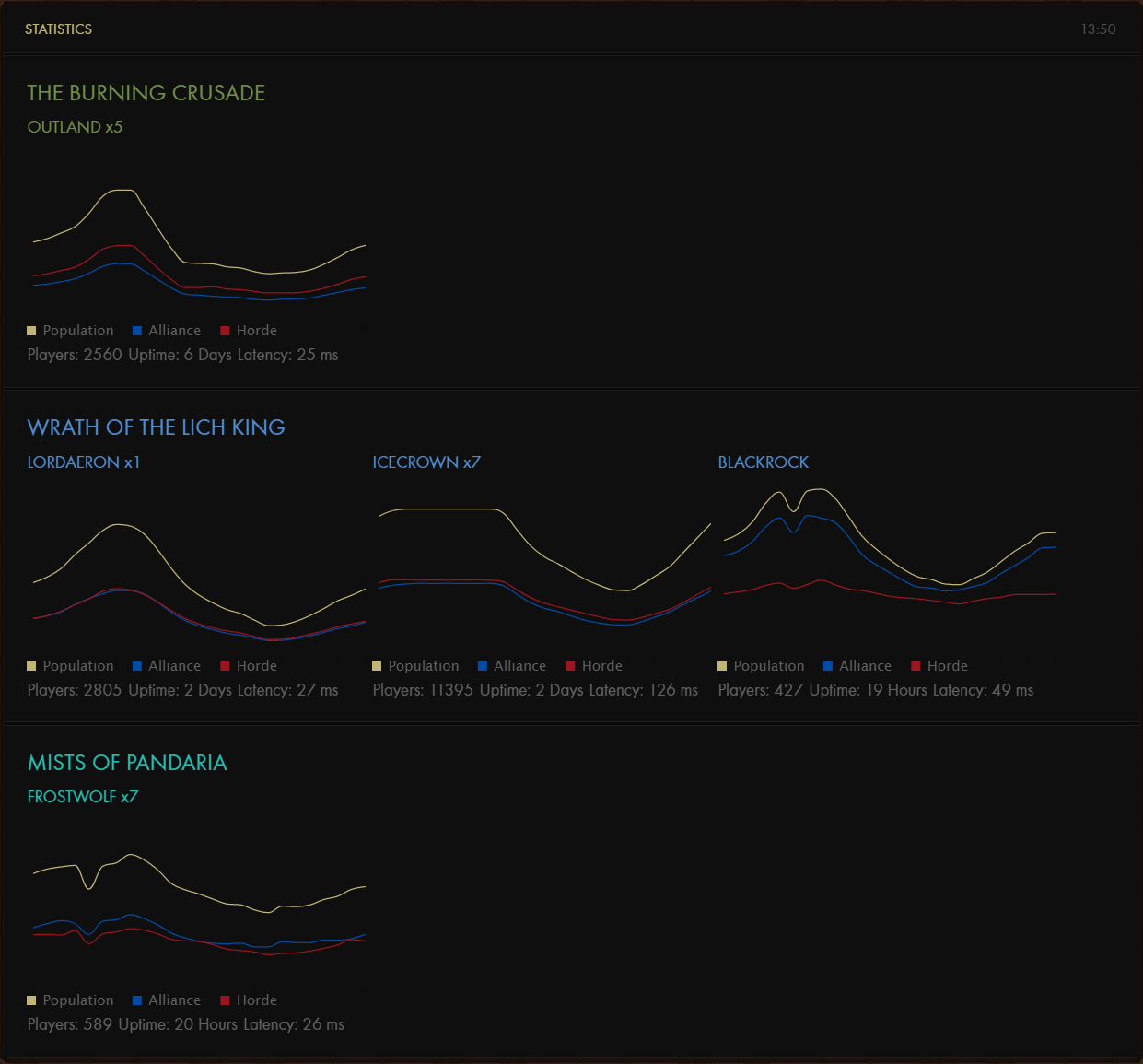Open the BLACKROCK realm
Screen dimensions: 1143x1064
coord(764,462)
